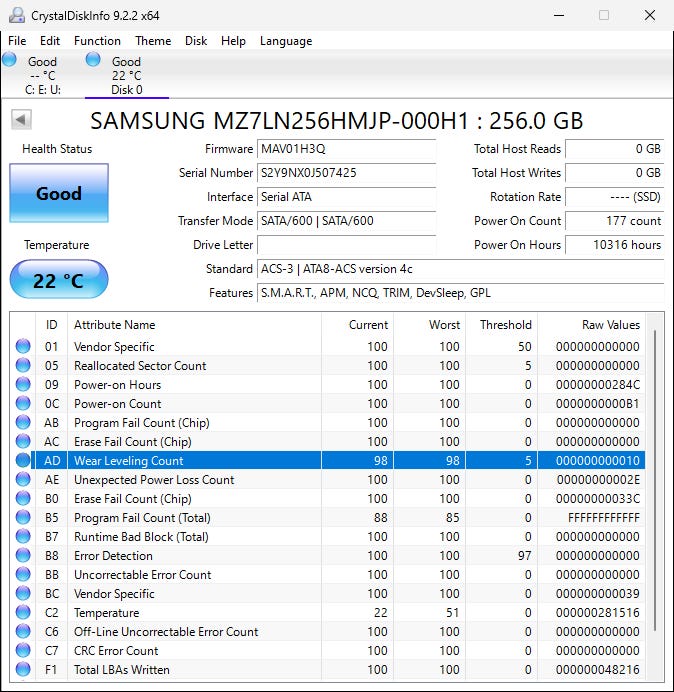This screenshot has width=674, height=692.
Task: Click the attribute list vertical scrollbar
Action: pos(655,481)
